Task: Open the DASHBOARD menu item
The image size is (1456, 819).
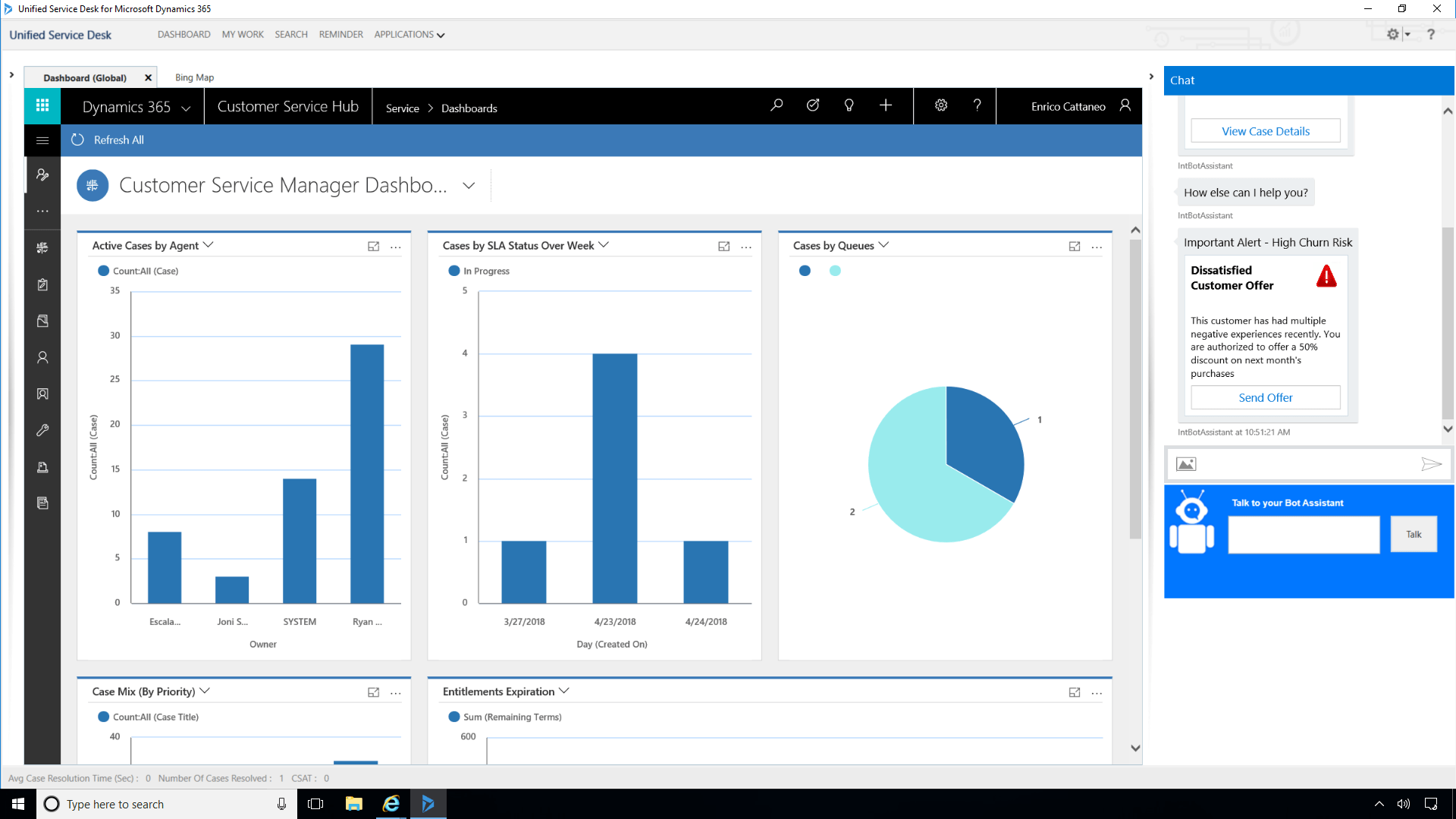Action: (184, 35)
